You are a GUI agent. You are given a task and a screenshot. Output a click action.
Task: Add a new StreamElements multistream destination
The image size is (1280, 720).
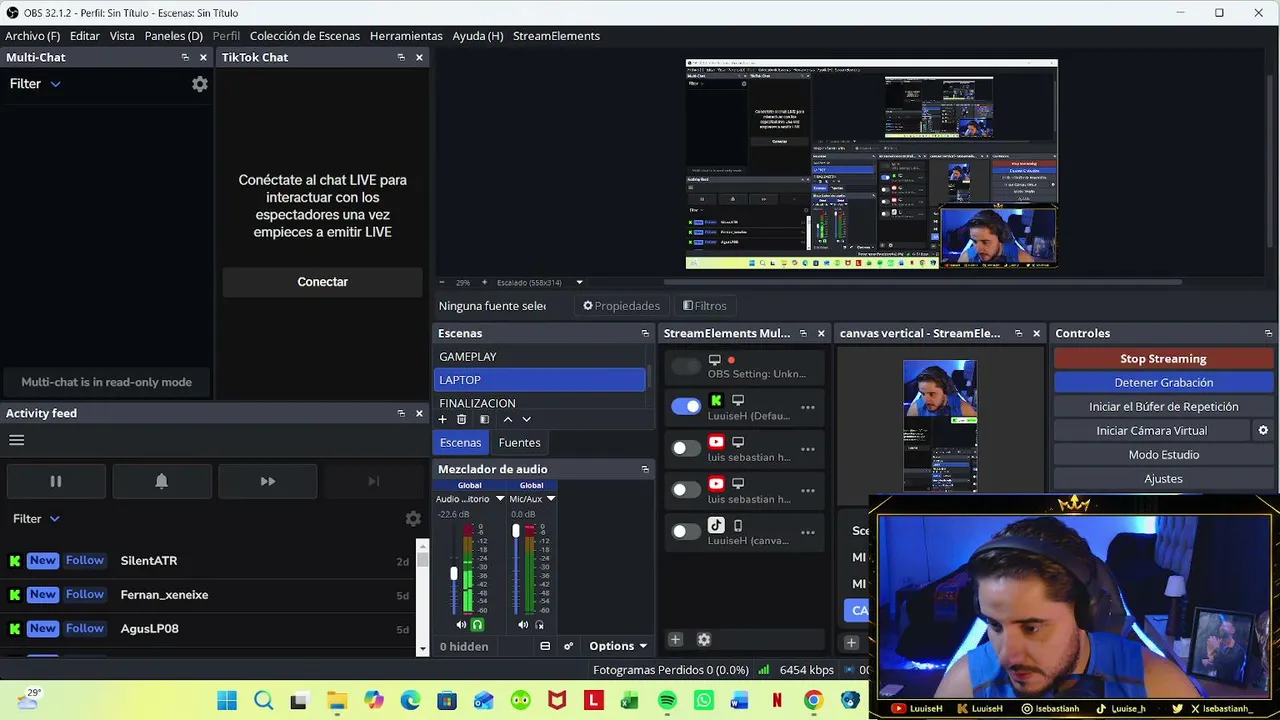tap(675, 639)
